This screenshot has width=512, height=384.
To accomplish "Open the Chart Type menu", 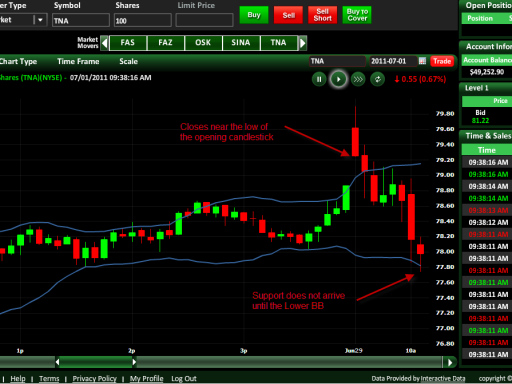I will click(x=18, y=62).
